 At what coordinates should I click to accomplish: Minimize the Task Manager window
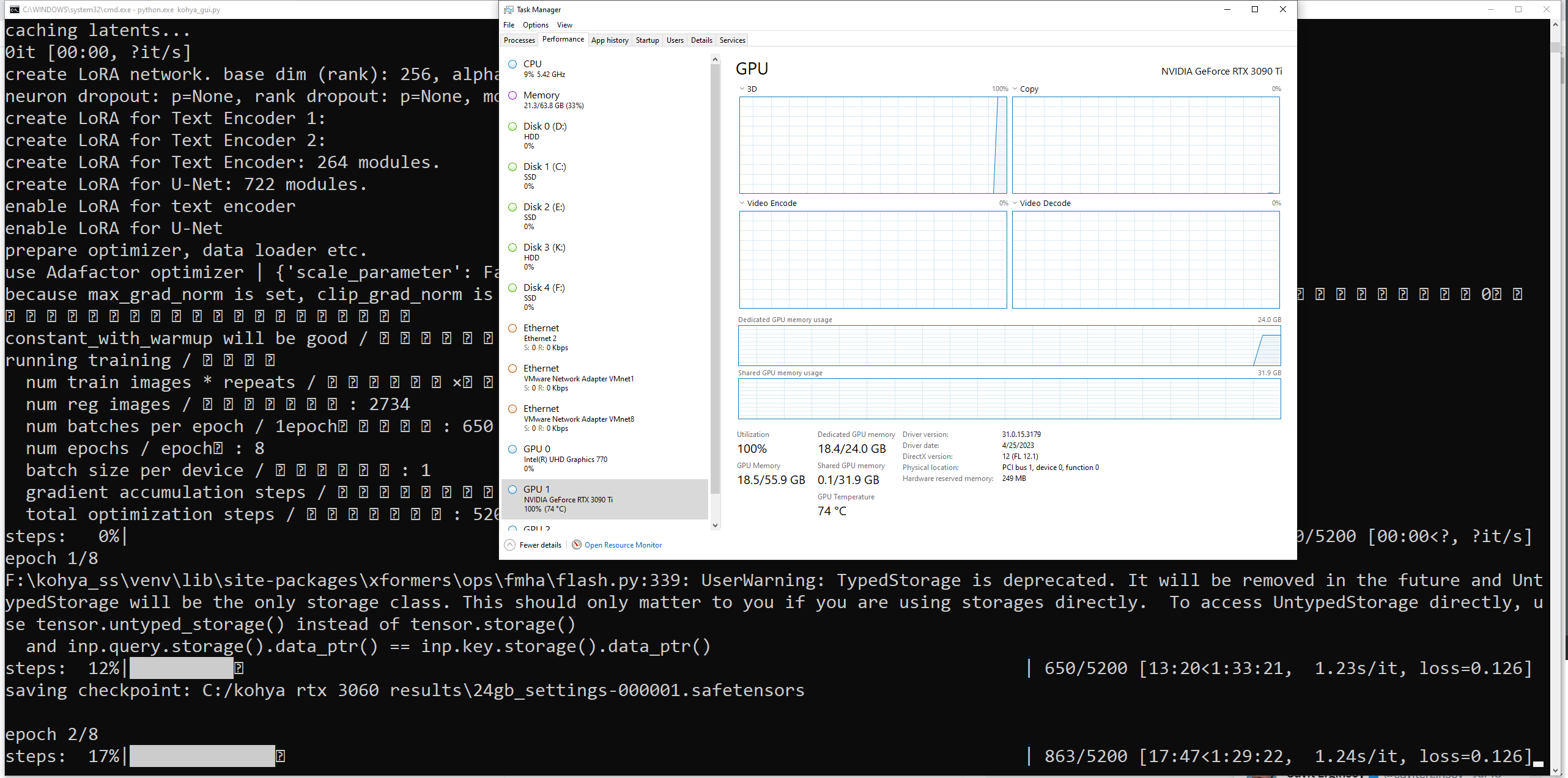pos(1227,9)
